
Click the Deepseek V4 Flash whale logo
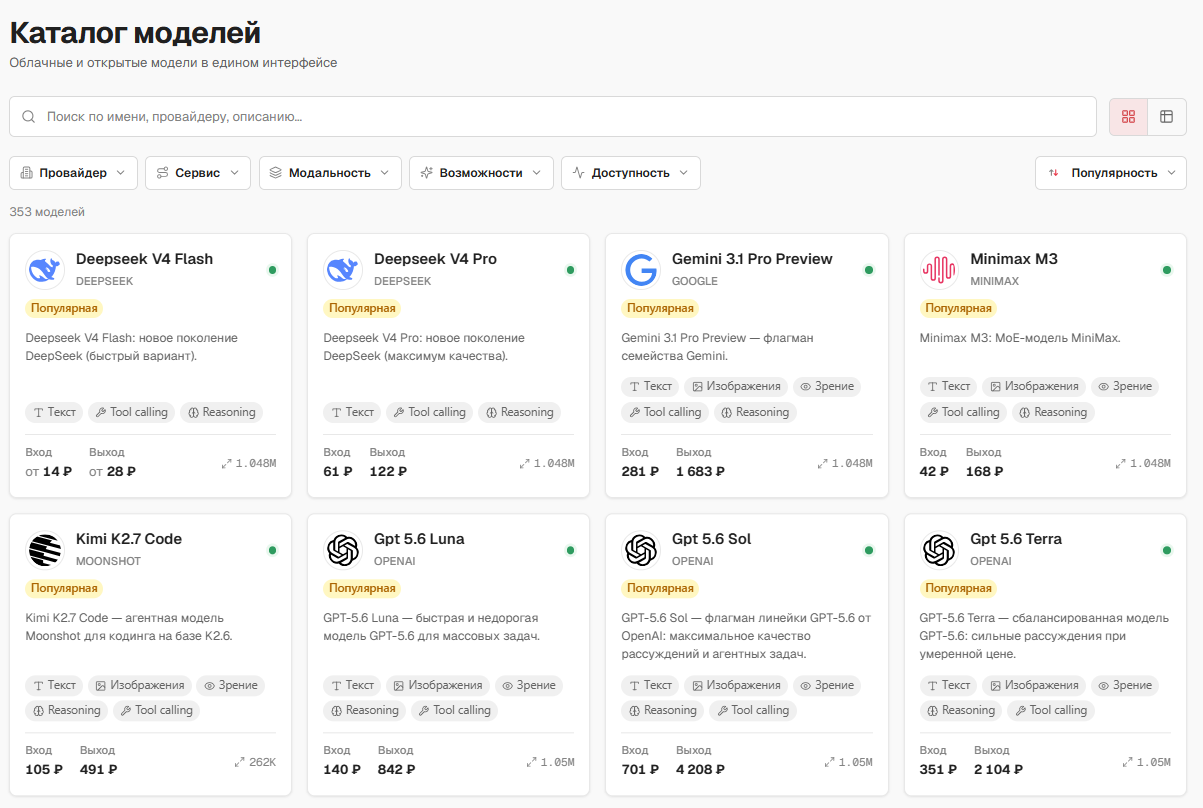45,270
